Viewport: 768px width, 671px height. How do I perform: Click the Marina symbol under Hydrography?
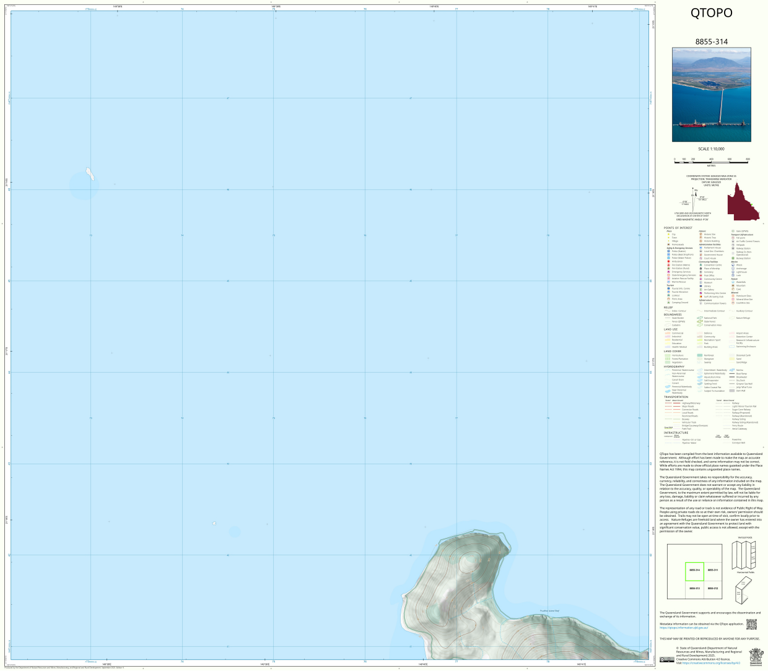[732, 370]
